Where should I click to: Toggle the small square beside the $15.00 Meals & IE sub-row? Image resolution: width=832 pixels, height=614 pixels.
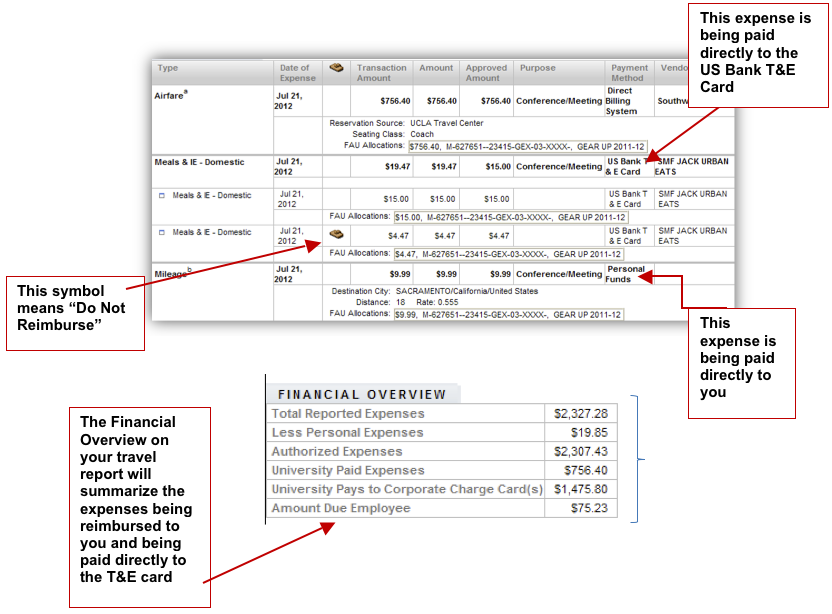tap(162, 195)
